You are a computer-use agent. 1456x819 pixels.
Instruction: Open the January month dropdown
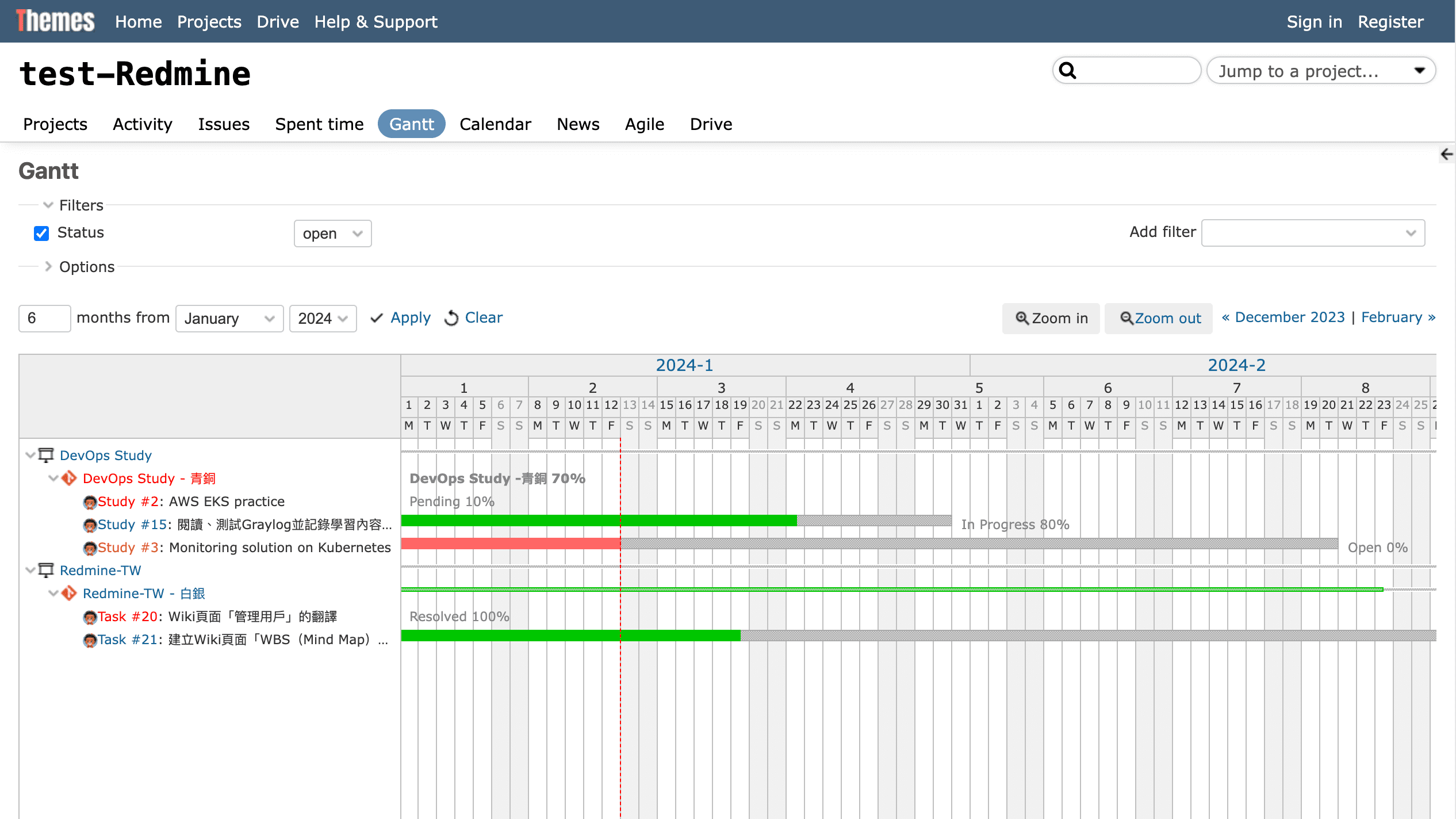pos(229,319)
